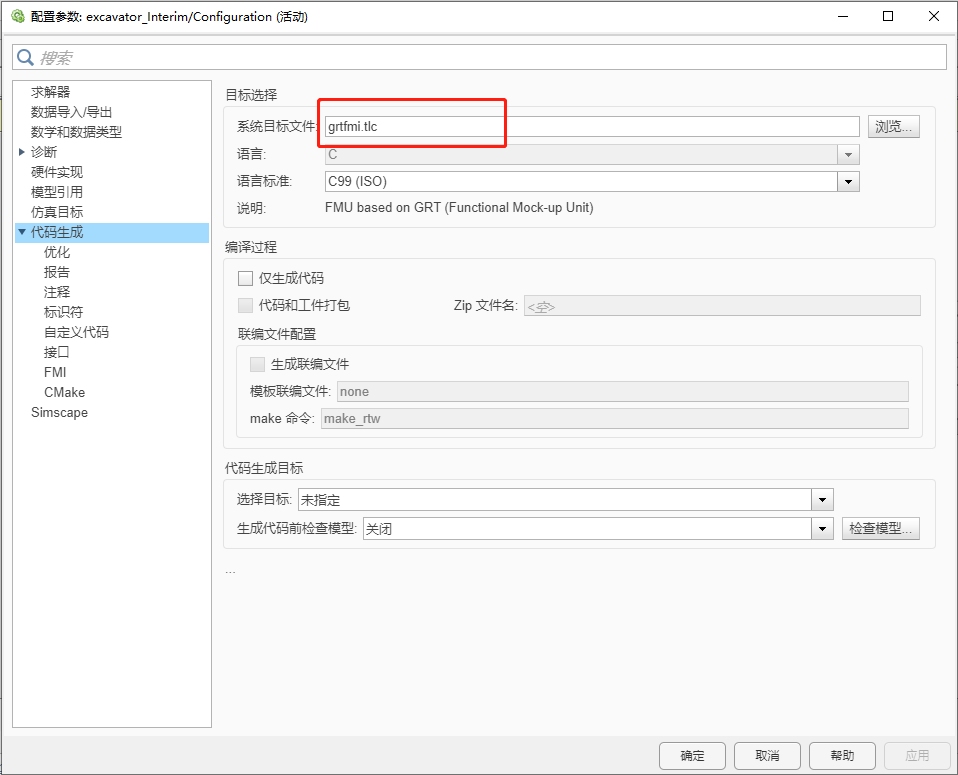Check the 代码和工件打包 option
This screenshot has height=775, width=958.
click(x=245, y=306)
